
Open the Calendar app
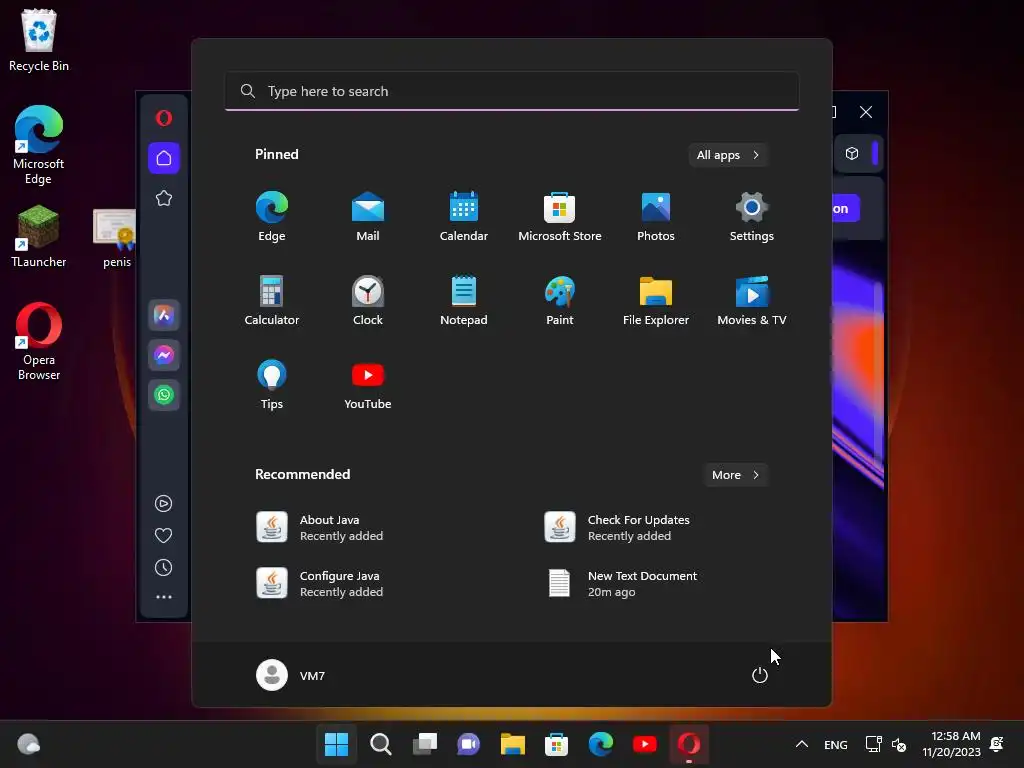[464, 216]
